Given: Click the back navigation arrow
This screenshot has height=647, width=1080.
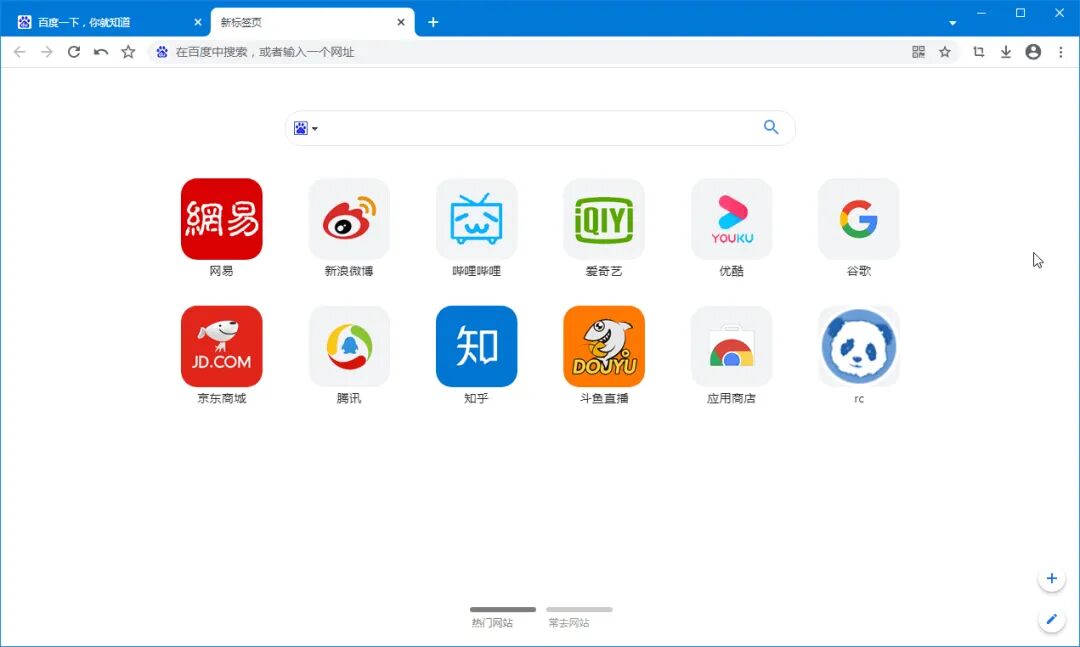Looking at the screenshot, I should pyautogui.click(x=19, y=52).
